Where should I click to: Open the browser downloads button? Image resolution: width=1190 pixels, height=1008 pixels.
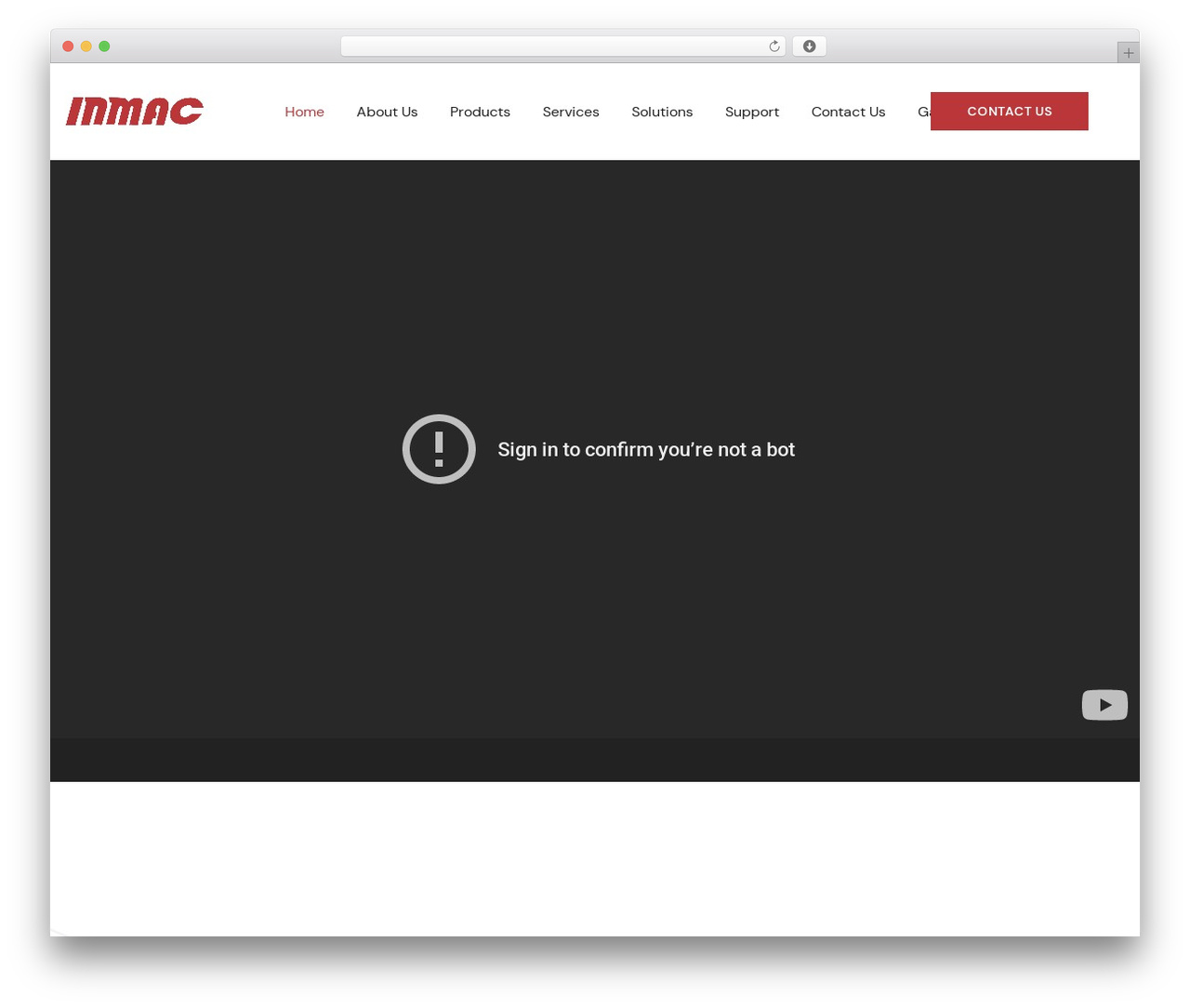pyautogui.click(x=809, y=46)
